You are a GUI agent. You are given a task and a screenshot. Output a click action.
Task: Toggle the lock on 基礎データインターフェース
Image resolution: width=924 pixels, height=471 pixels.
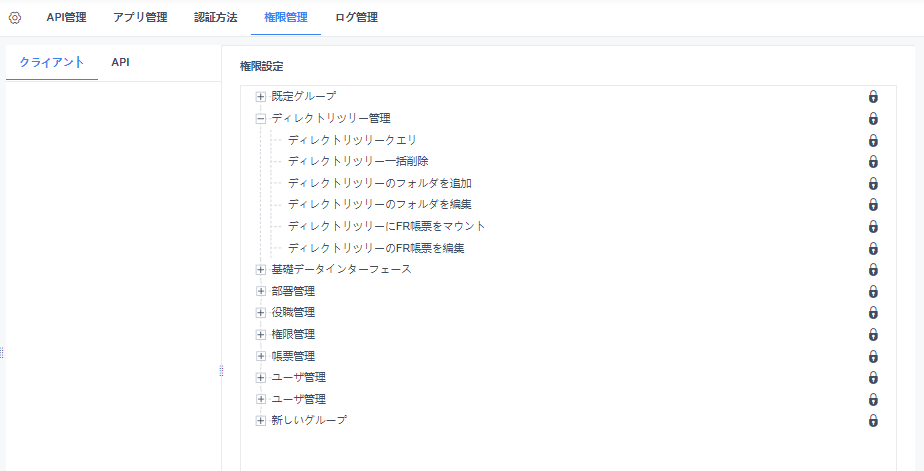click(x=873, y=269)
